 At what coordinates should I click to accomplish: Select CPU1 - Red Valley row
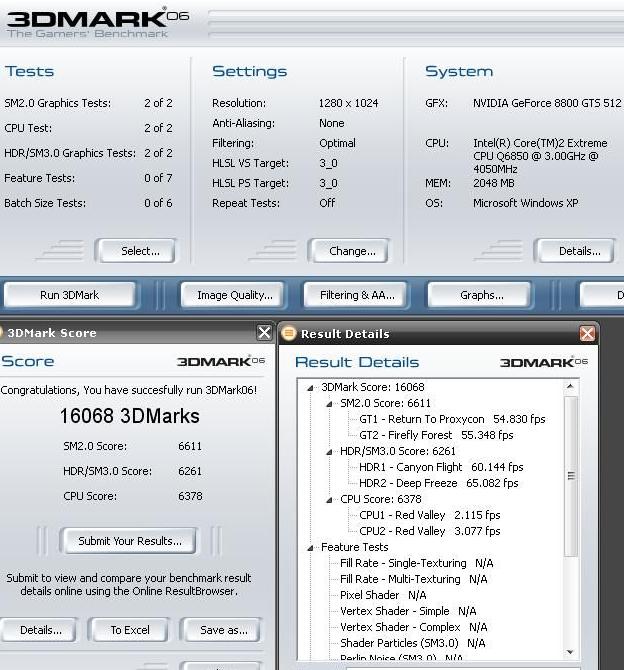[430, 515]
